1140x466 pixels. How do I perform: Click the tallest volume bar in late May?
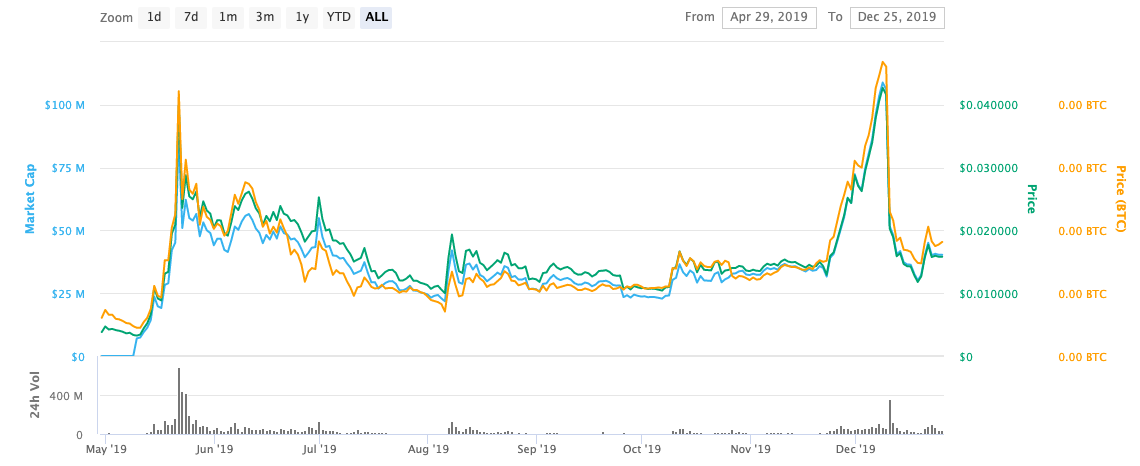(179, 400)
